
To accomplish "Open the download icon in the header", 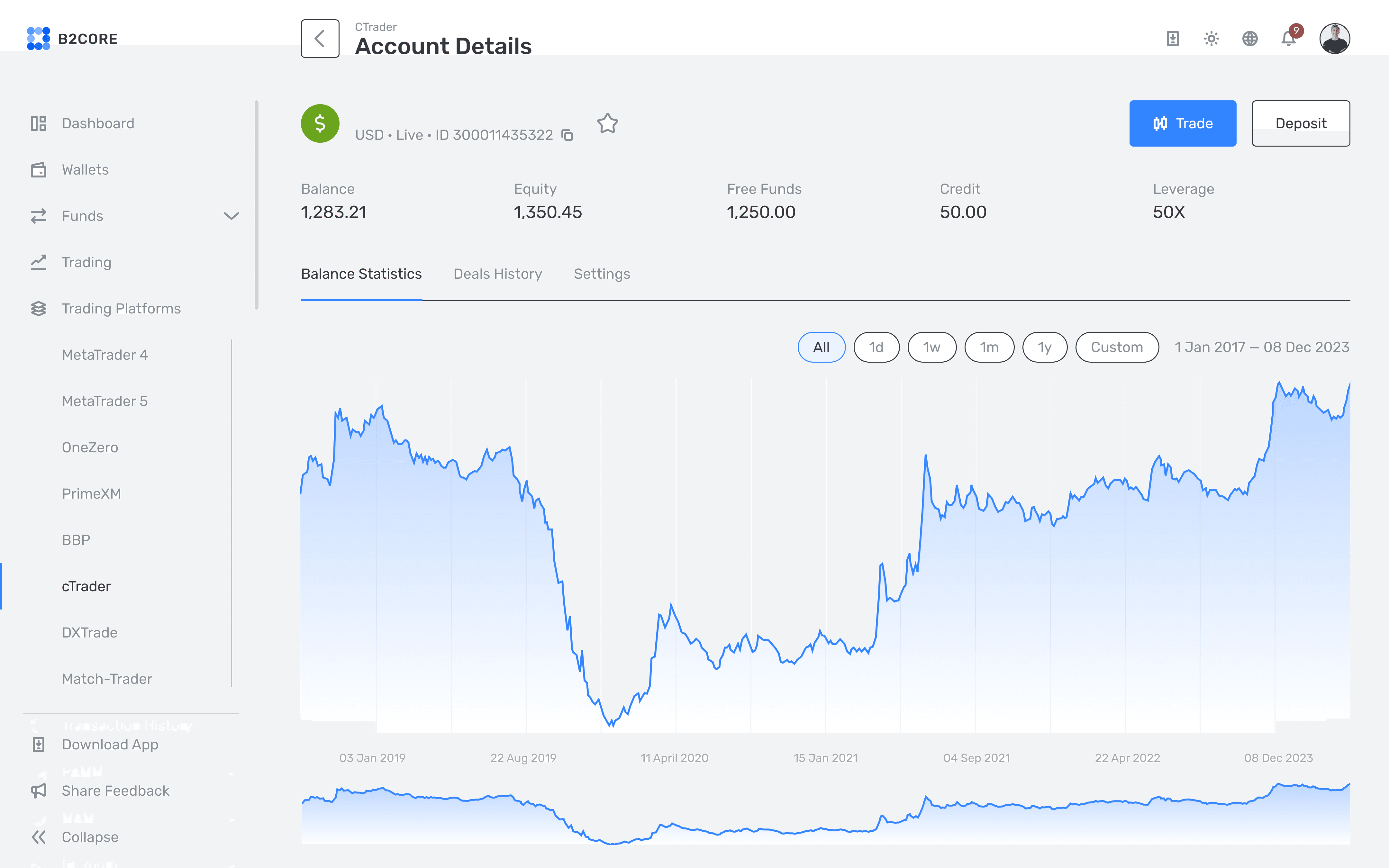I will pyautogui.click(x=1173, y=39).
